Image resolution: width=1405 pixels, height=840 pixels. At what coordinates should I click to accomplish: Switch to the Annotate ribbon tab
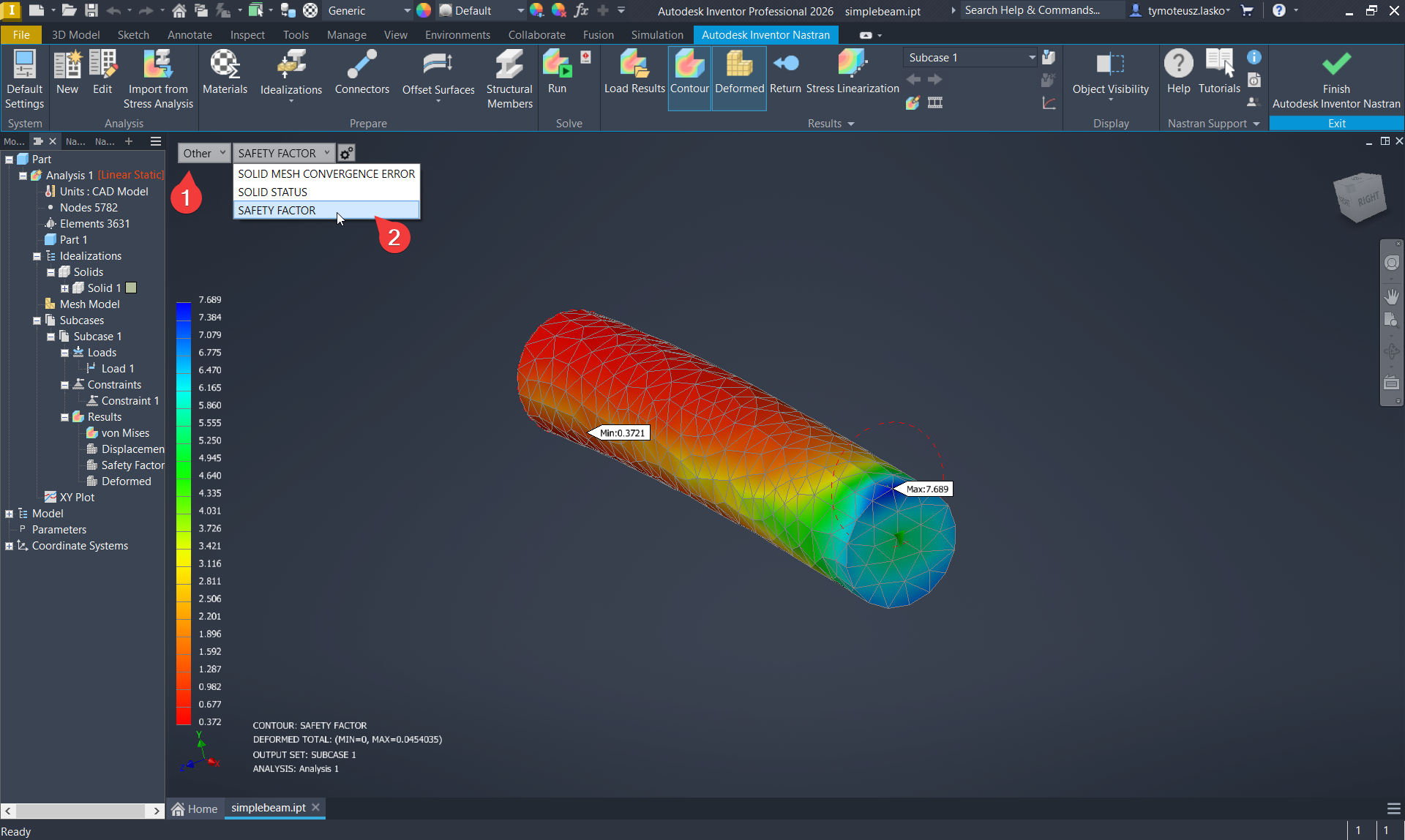point(190,34)
